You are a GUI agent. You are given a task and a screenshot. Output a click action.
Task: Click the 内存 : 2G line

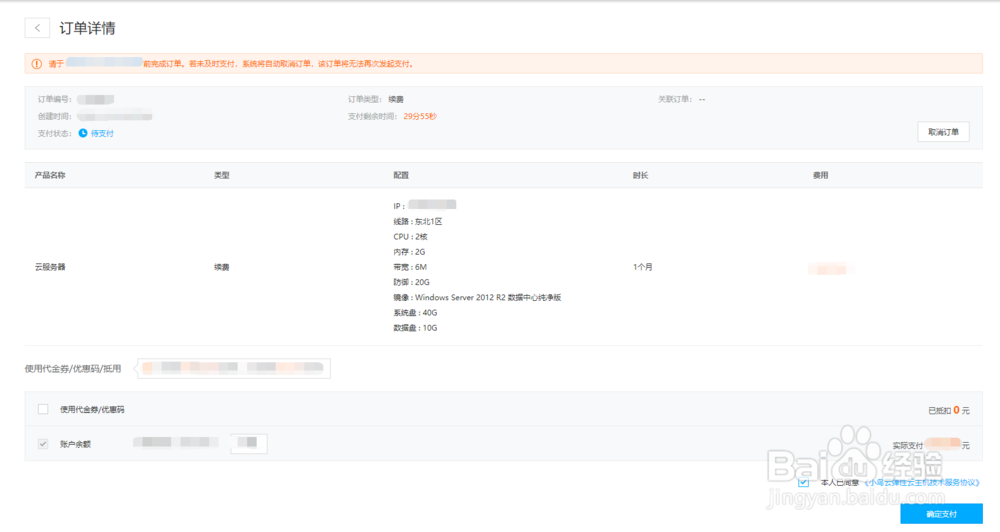click(x=409, y=252)
